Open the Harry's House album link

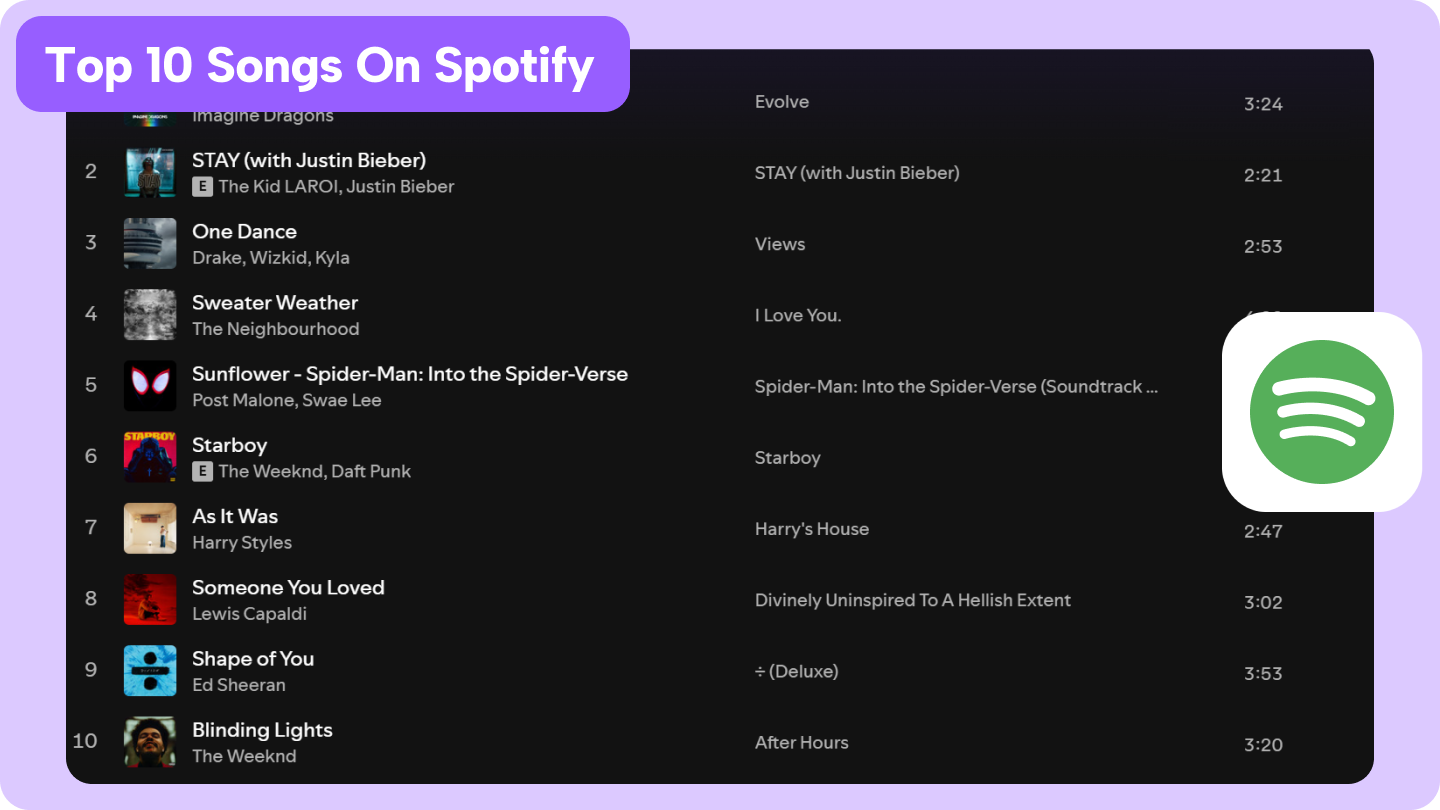click(x=811, y=529)
